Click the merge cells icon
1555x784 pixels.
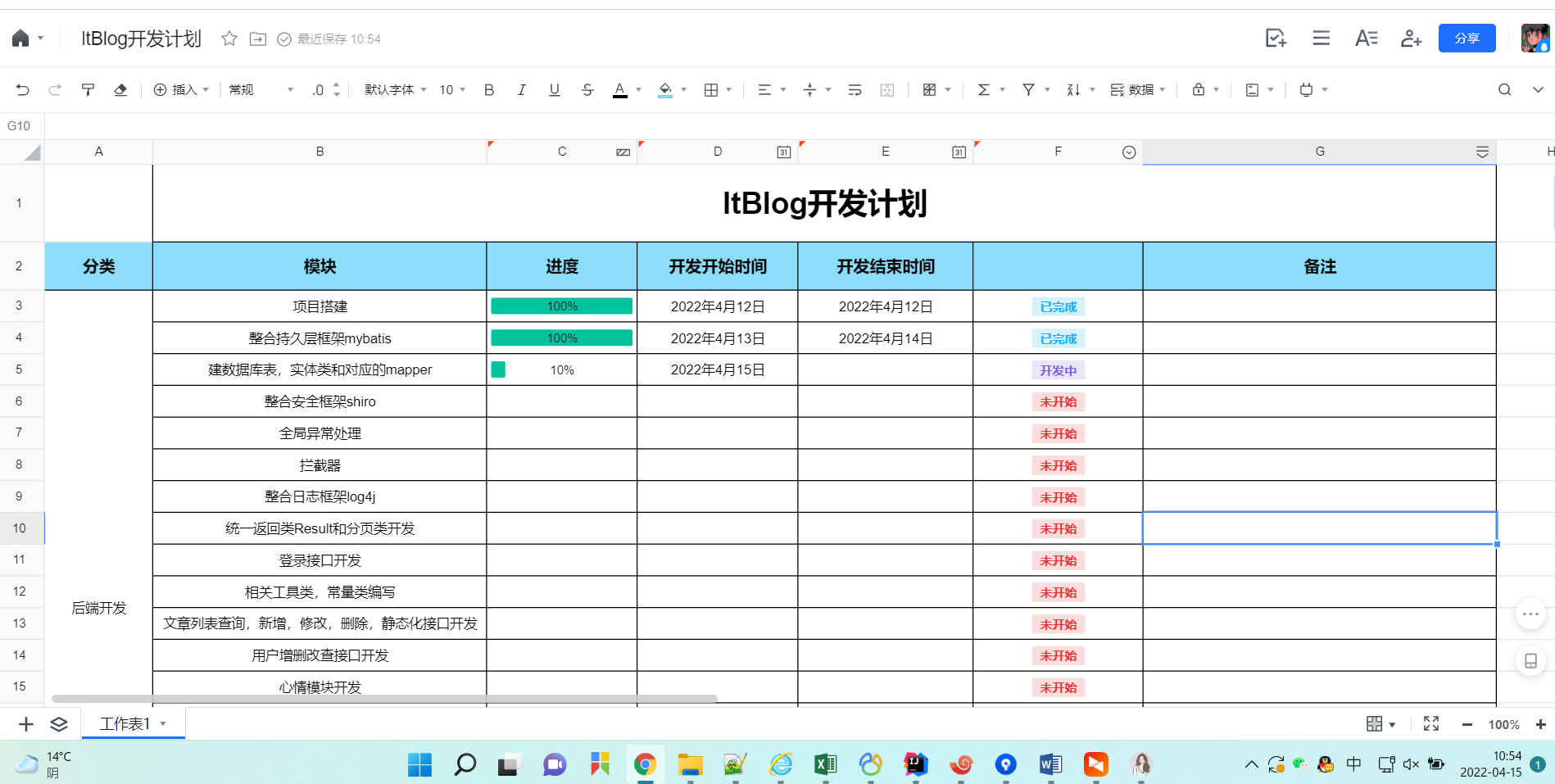(887, 90)
